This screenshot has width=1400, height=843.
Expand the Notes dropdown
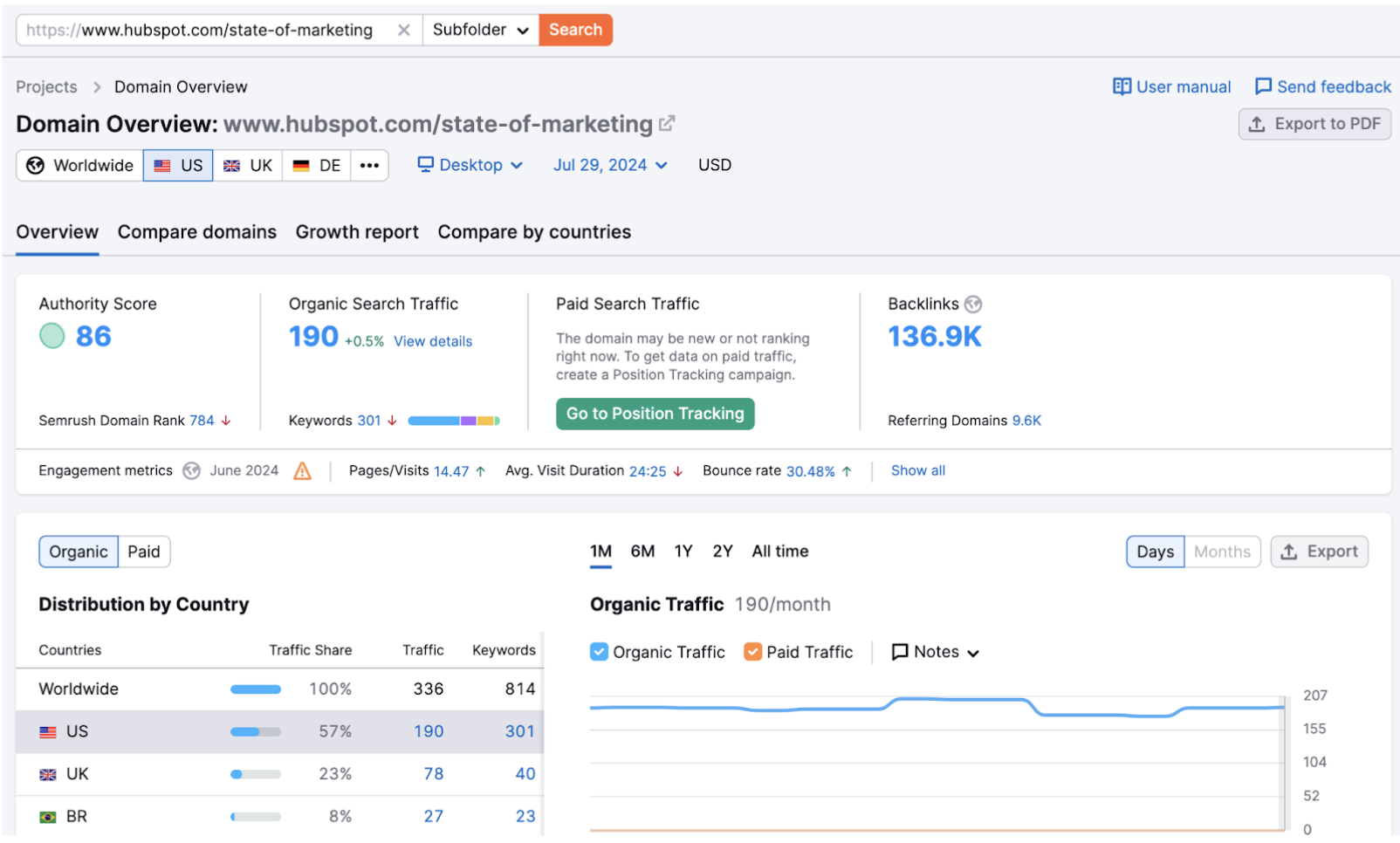(936, 652)
